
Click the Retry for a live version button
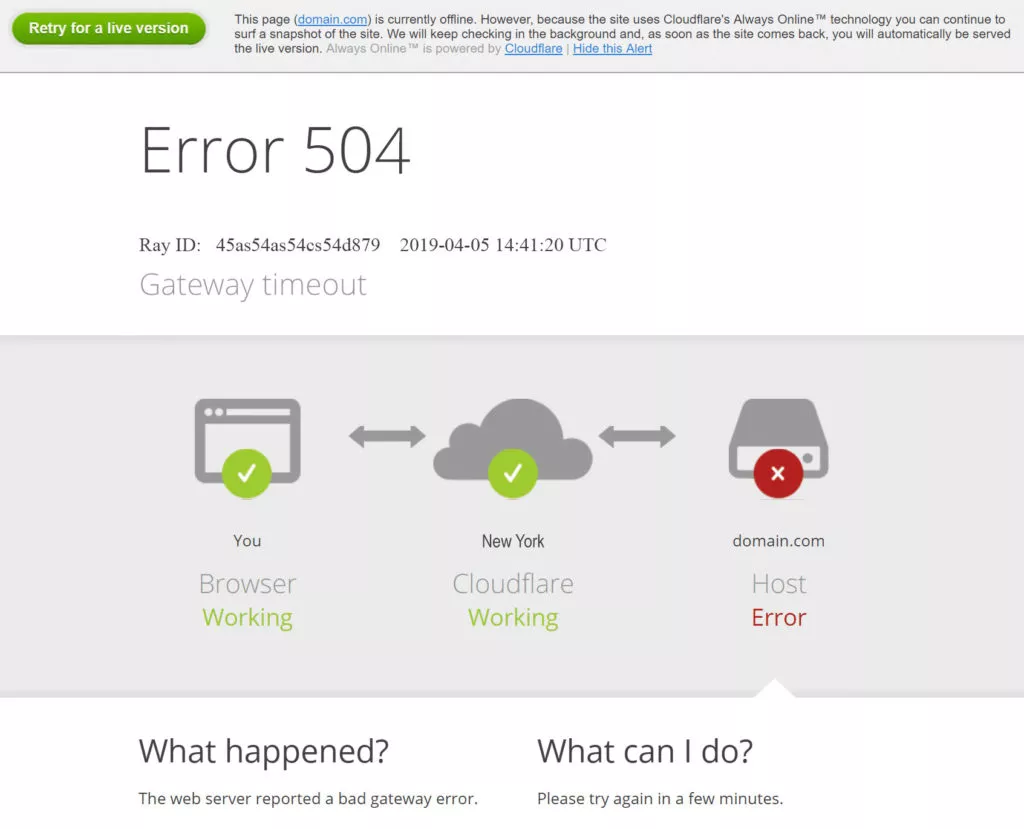(x=108, y=28)
